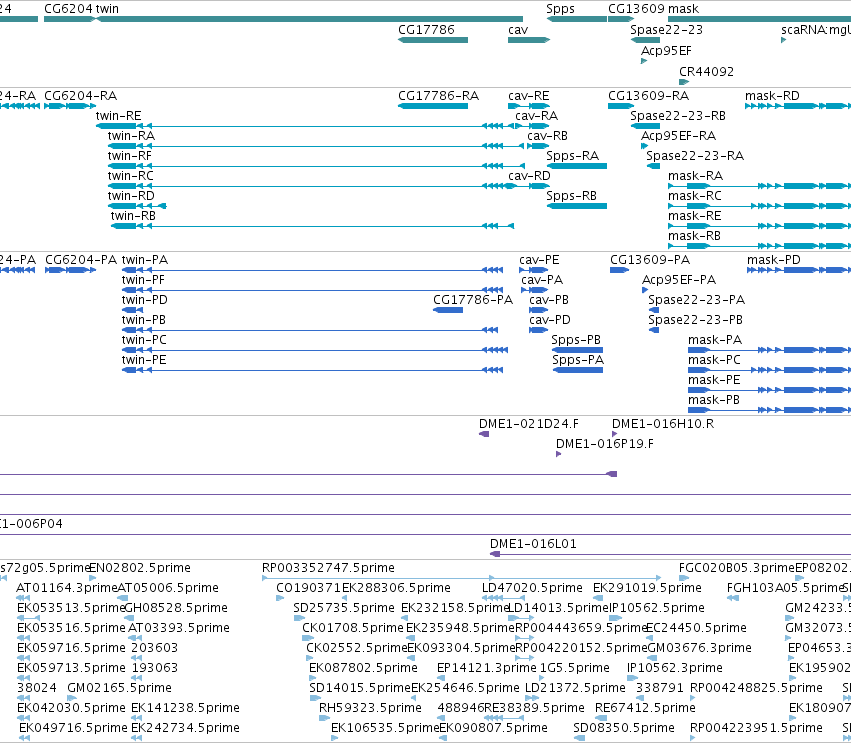Select the Acp95EF gene label
This screenshot has width=851, height=743.
click(666, 51)
